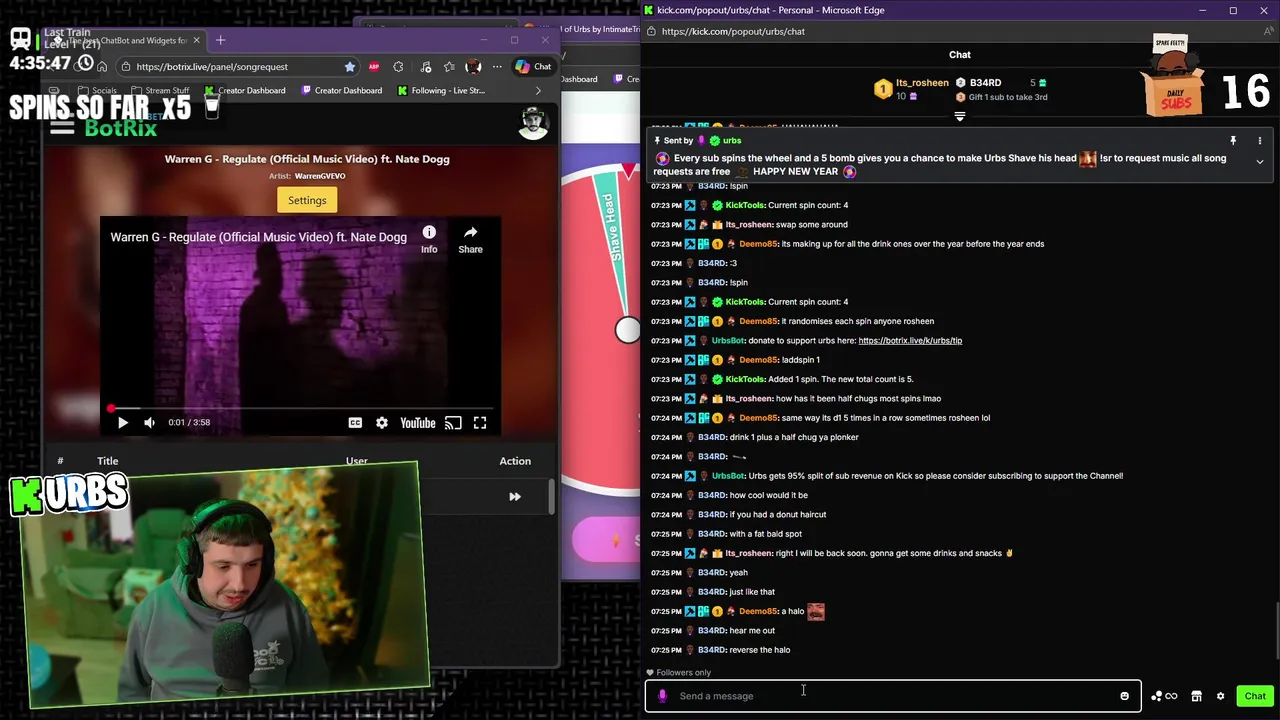This screenshot has height=720, width=1280.
Task: Share the Warren G video
Action: pyautogui.click(x=470, y=239)
